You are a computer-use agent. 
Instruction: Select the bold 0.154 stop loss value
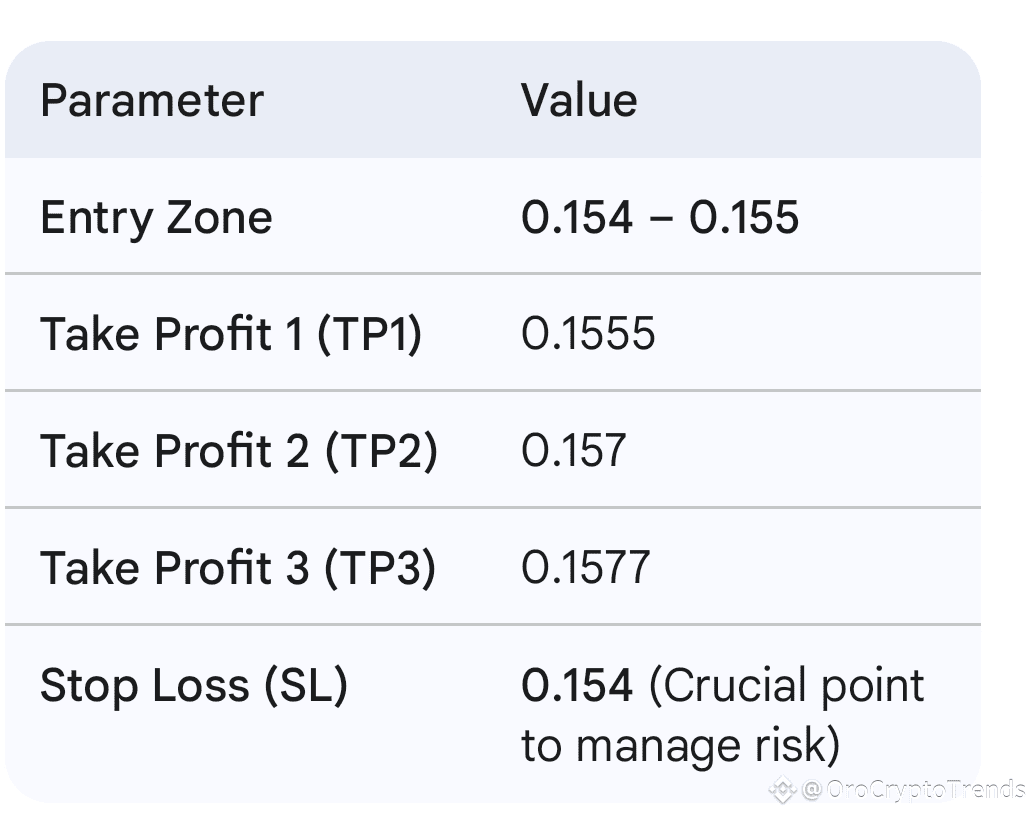click(x=577, y=685)
